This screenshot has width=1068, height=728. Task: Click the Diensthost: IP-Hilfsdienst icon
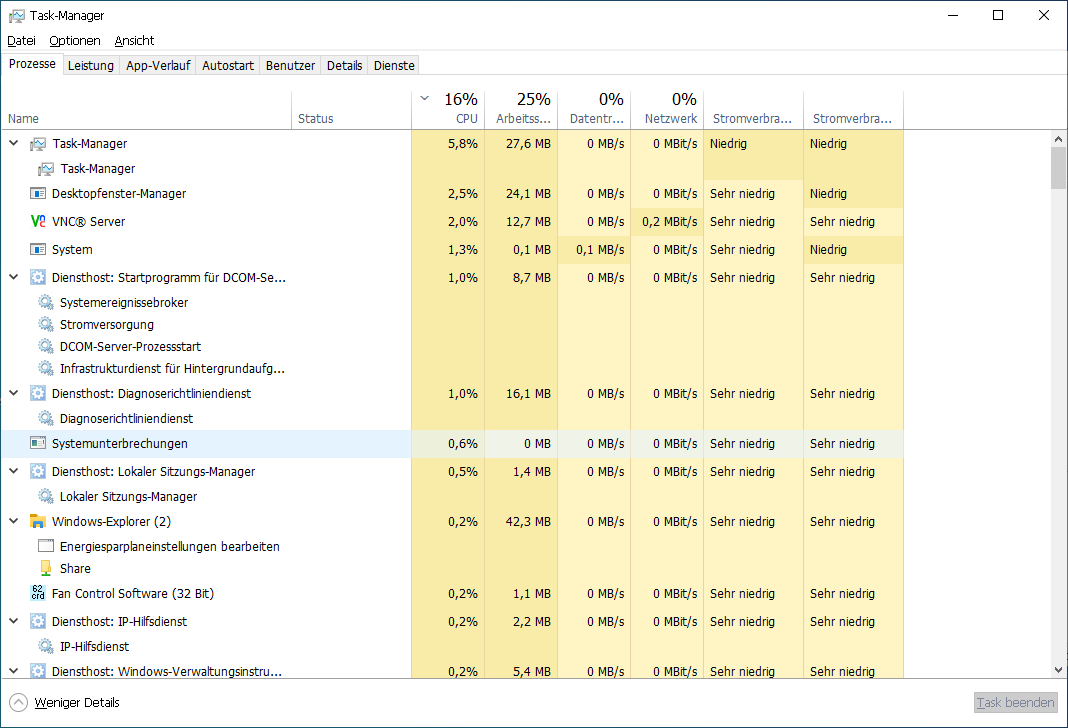coord(37,621)
